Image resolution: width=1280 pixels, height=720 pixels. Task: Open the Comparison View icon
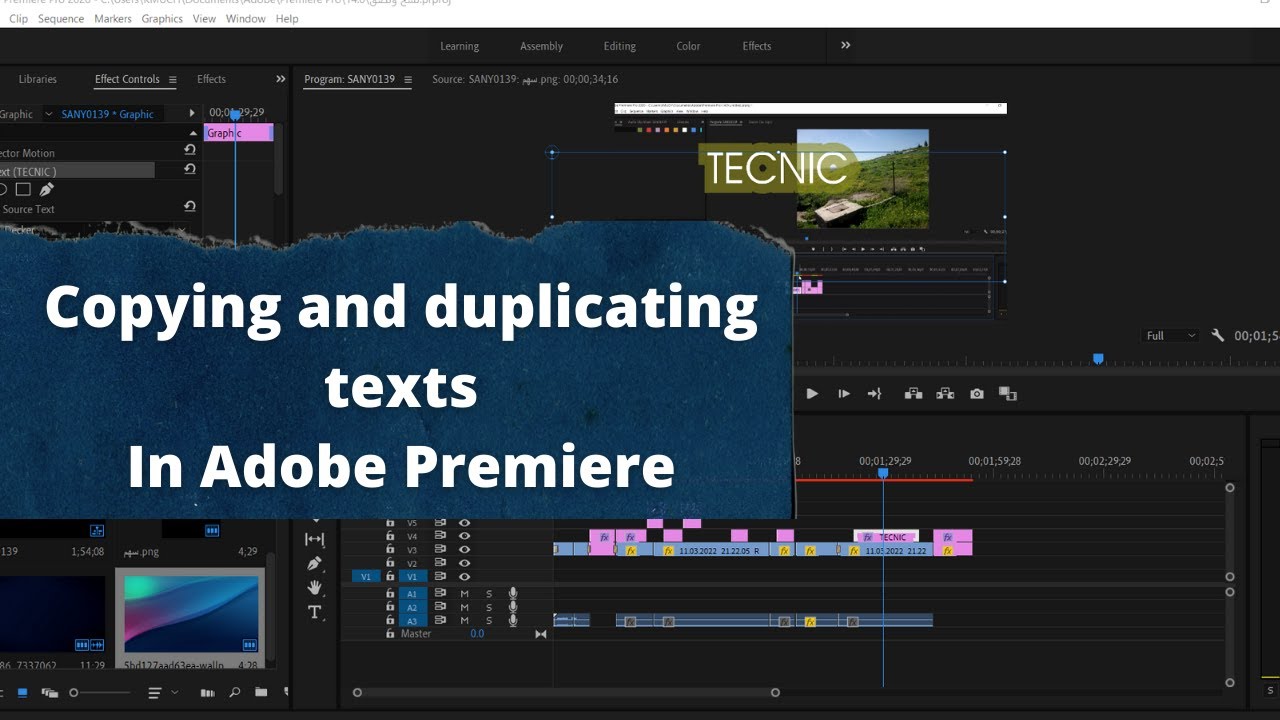click(1008, 394)
